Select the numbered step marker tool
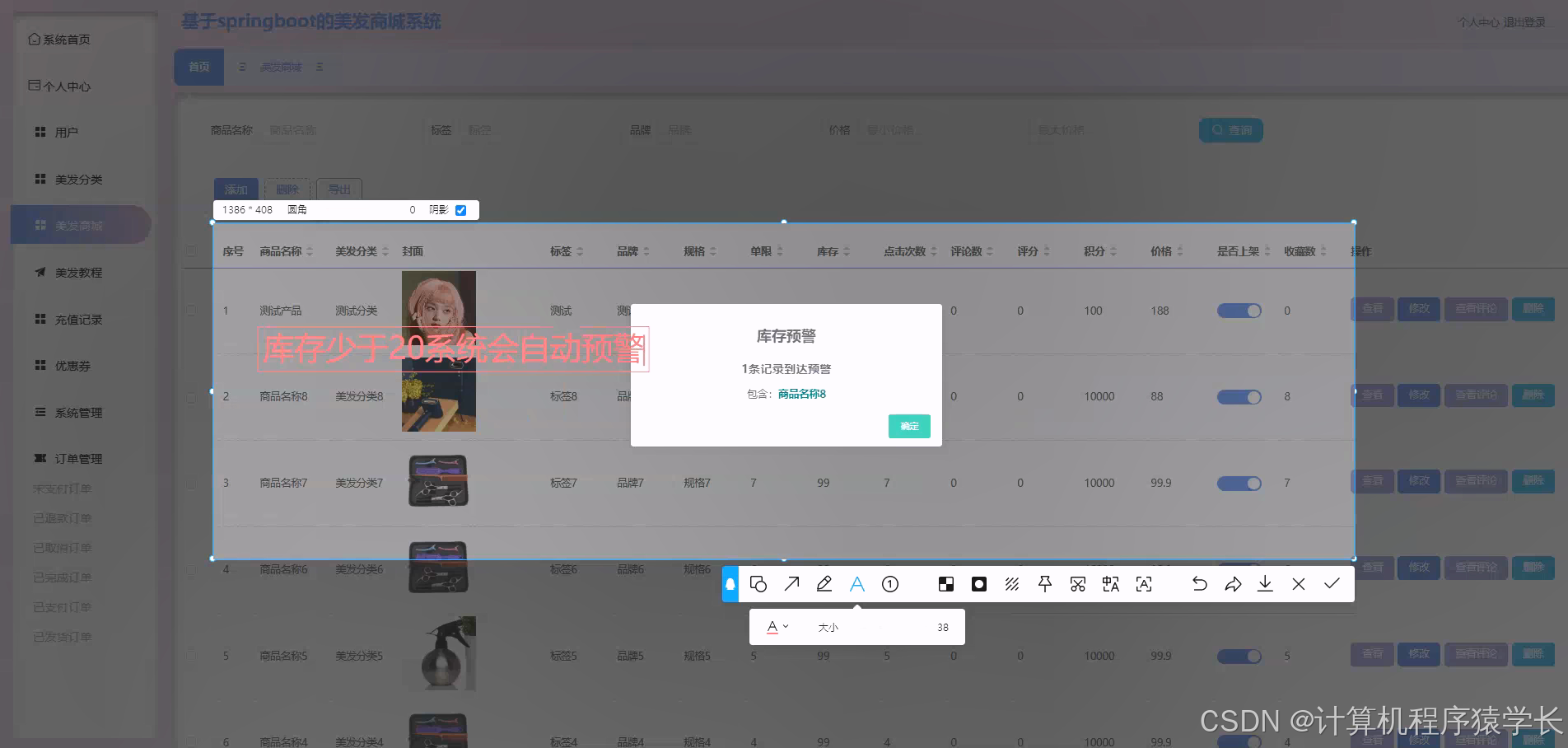The width and height of the screenshot is (1568, 748). click(889, 583)
